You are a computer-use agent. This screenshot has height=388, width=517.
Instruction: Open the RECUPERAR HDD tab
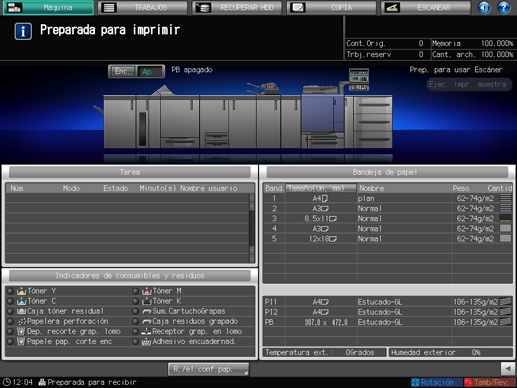pyautogui.click(x=237, y=7)
